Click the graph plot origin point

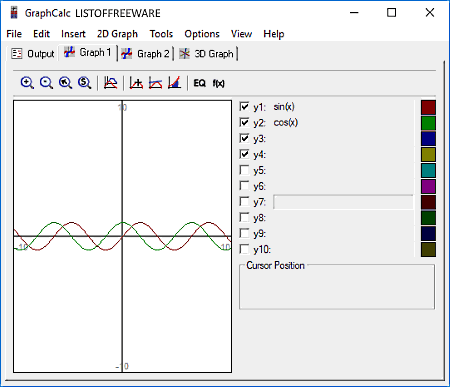coord(122,236)
